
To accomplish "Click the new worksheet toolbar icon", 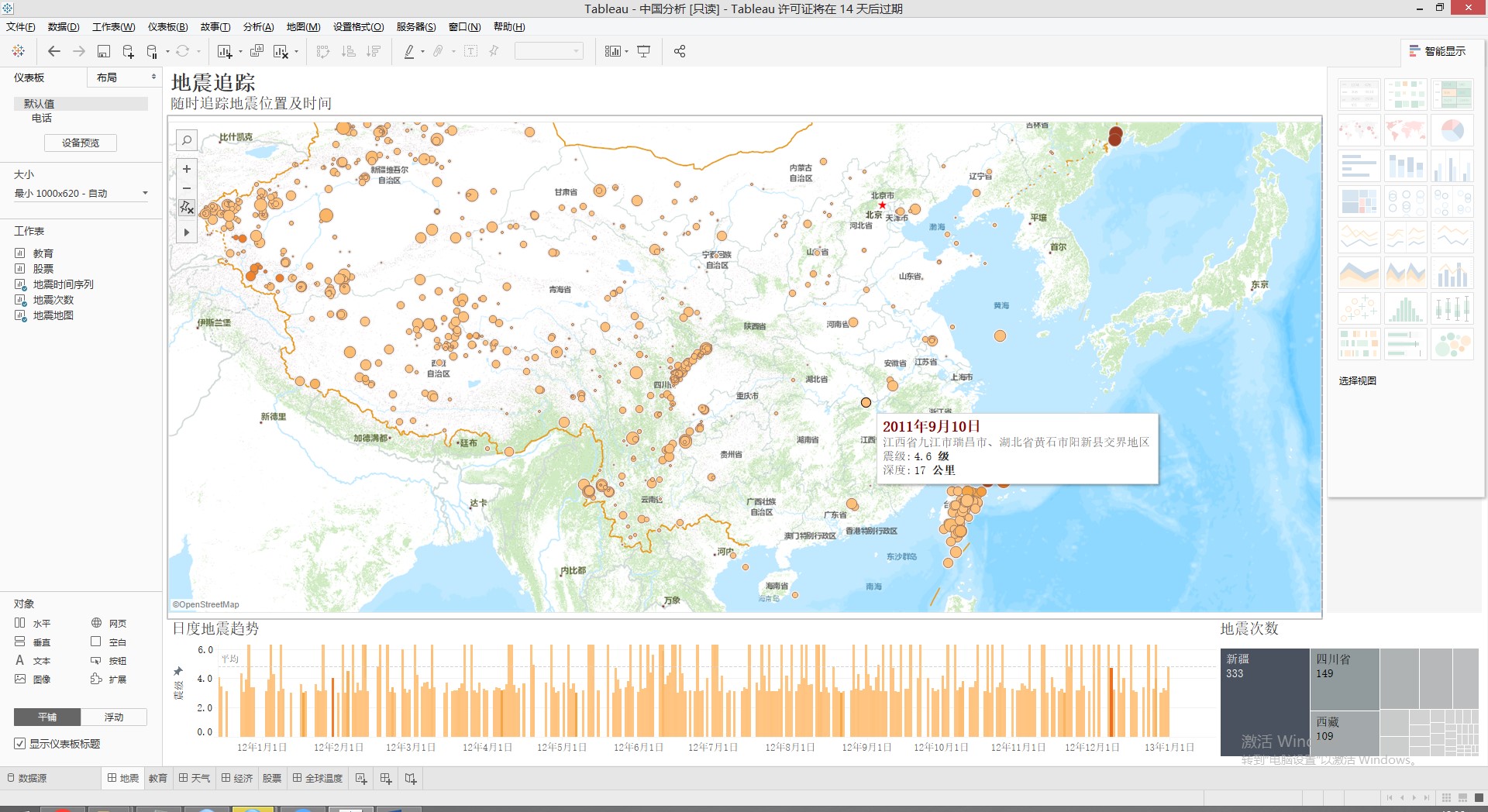I will coord(225,51).
